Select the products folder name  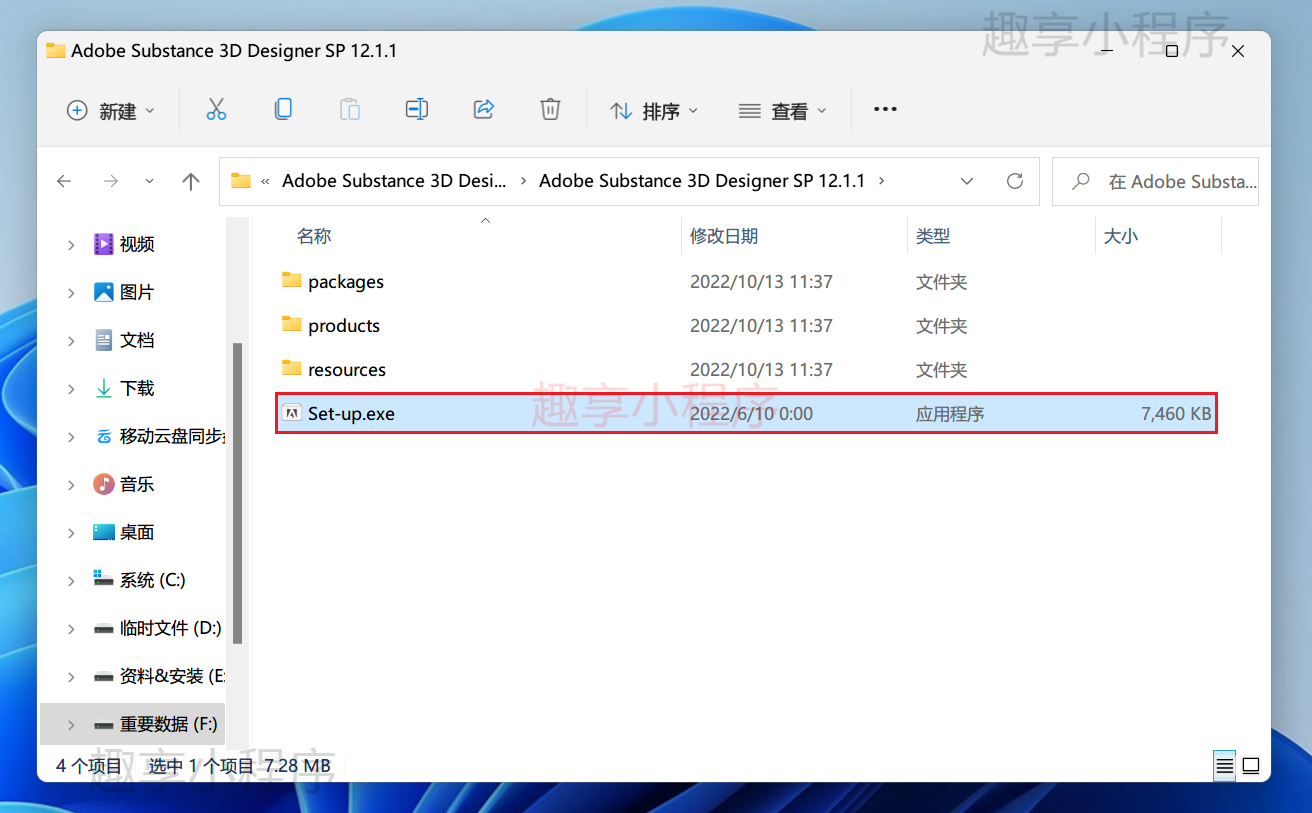coord(344,326)
